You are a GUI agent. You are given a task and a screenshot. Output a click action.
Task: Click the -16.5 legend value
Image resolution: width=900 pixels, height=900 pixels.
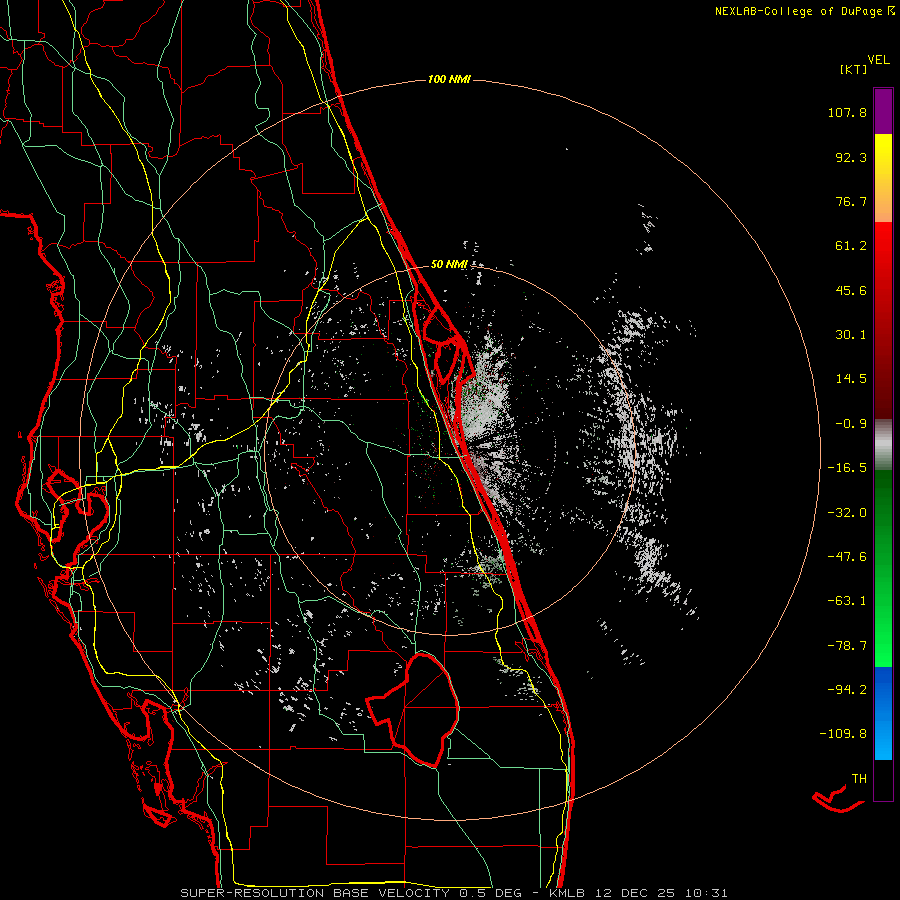point(847,468)
